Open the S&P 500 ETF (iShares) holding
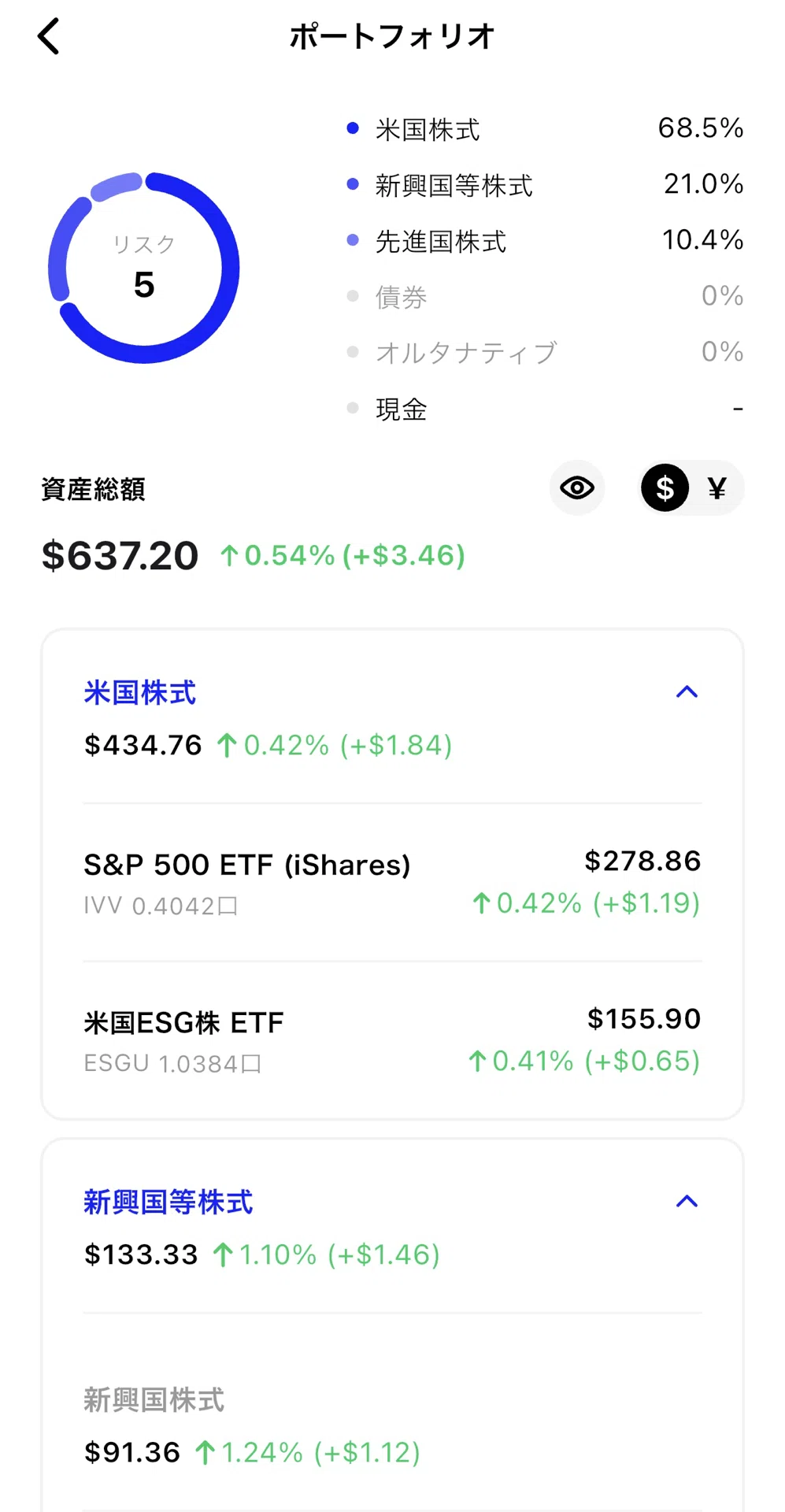 [392, 883]
